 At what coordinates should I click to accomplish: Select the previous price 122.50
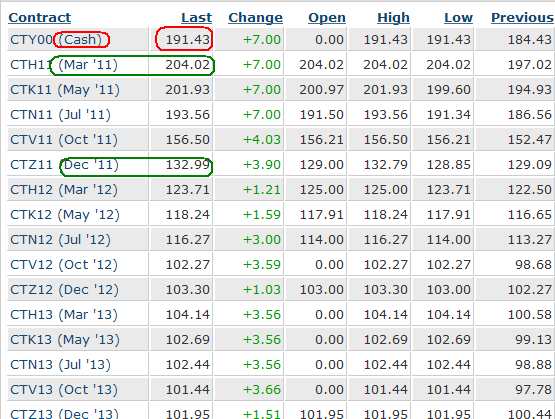(x=530, y=190)
